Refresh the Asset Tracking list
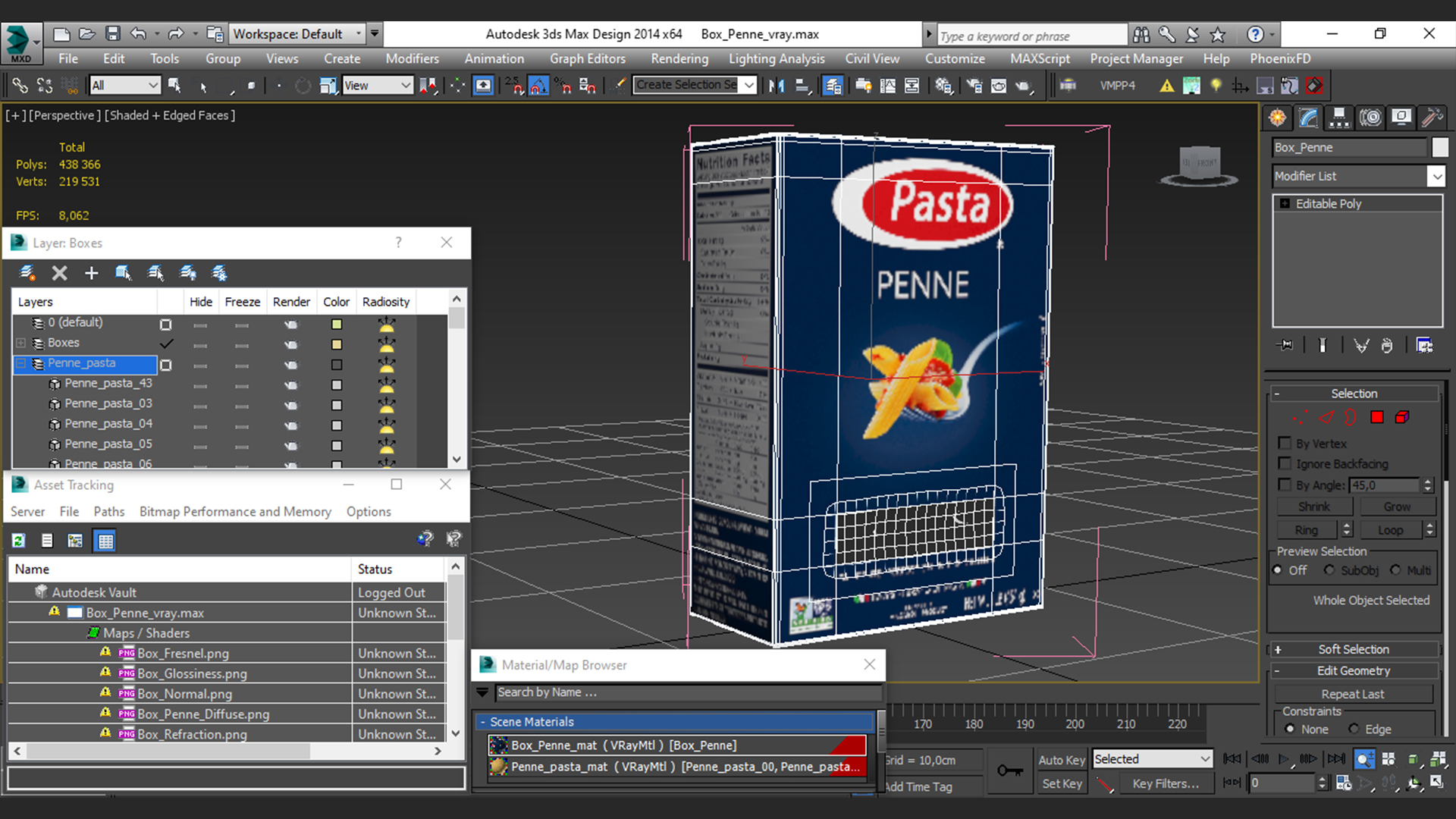 click(x=19, y=541)
